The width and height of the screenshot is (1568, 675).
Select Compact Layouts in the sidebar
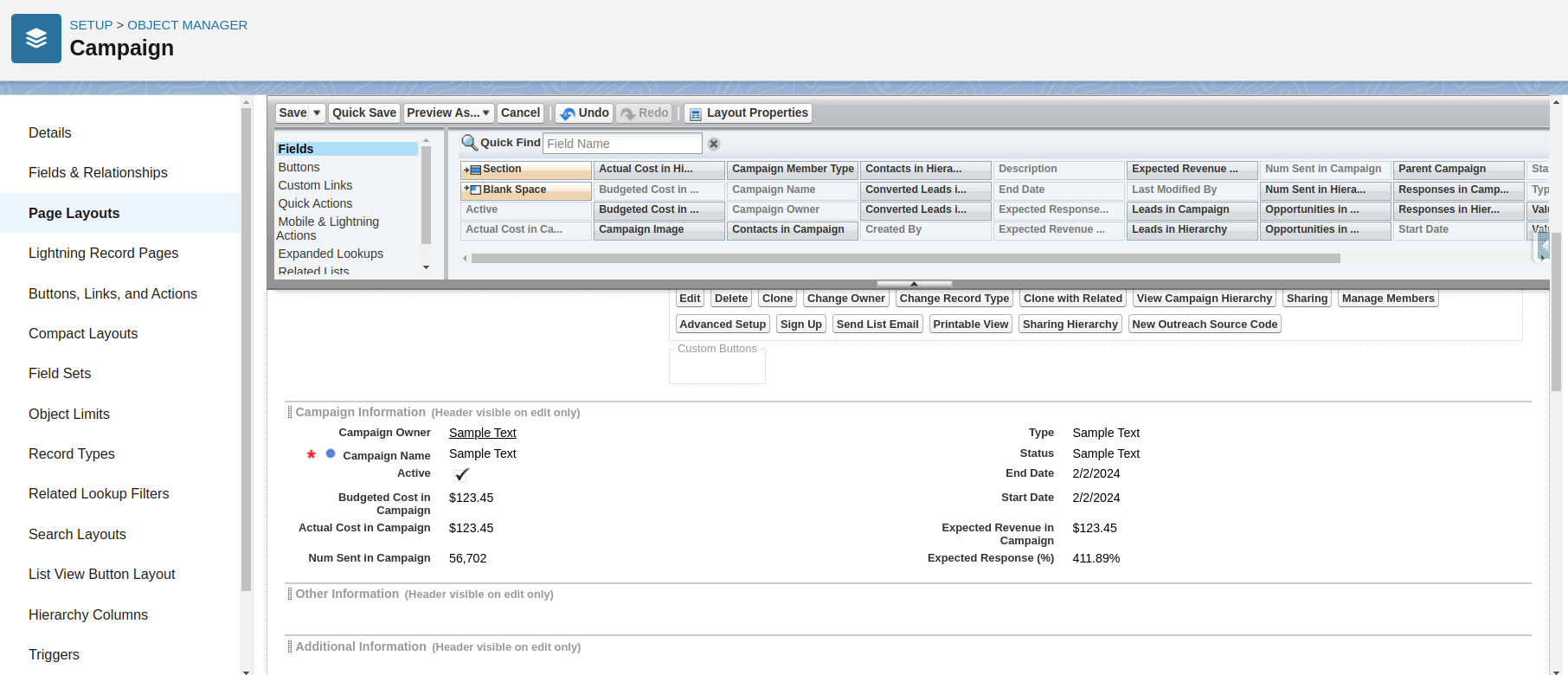point(83,334)
